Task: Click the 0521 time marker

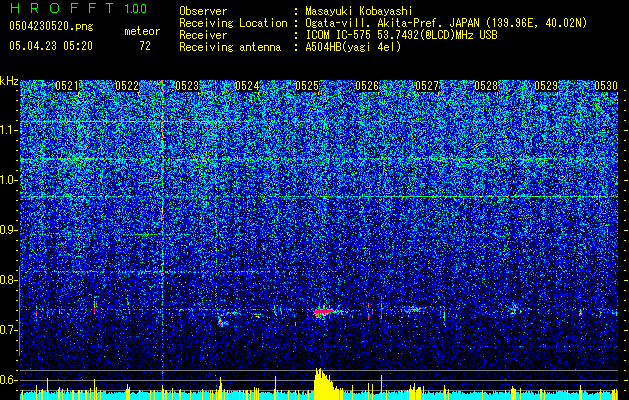Action: coord(67,86)
